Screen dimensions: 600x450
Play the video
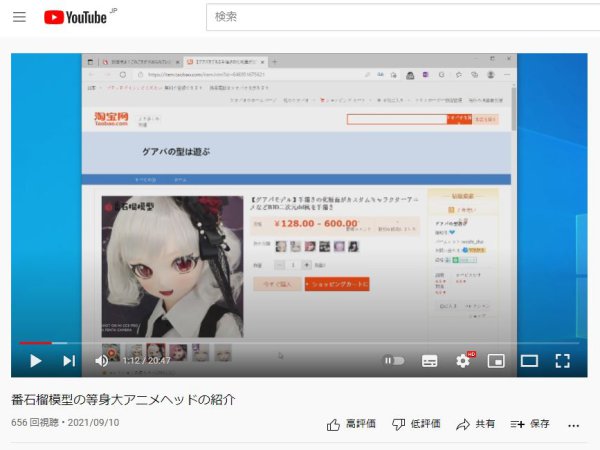coord(36,360)
